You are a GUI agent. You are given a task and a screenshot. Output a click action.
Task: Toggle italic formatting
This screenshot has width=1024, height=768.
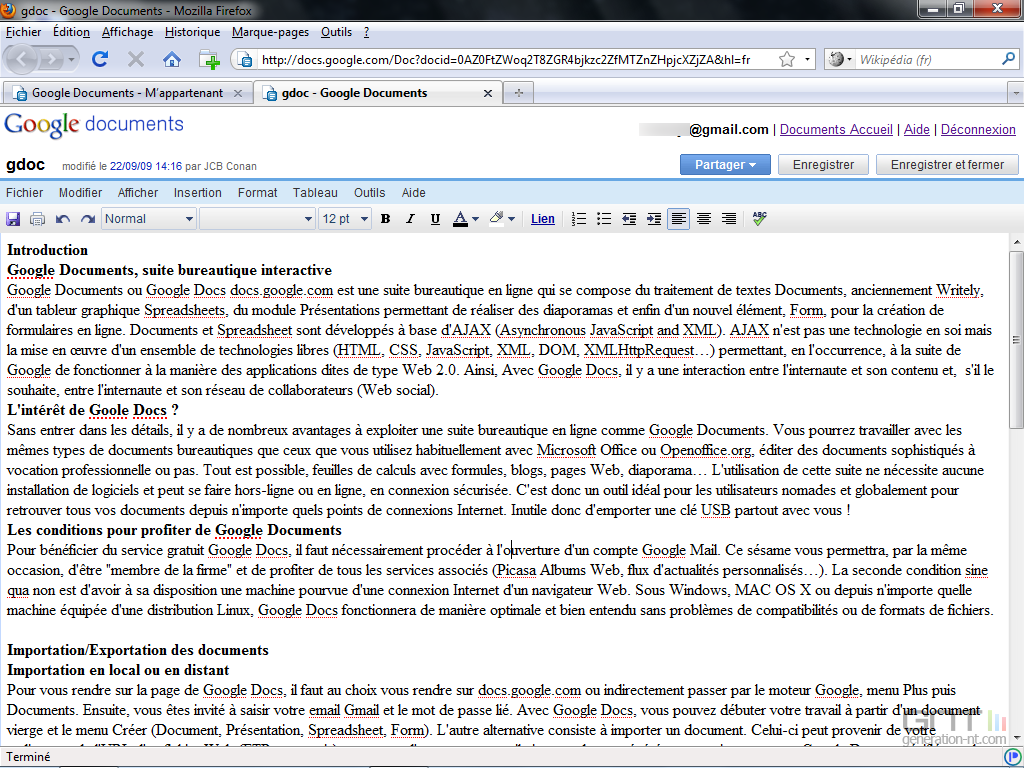coord(410,219)
